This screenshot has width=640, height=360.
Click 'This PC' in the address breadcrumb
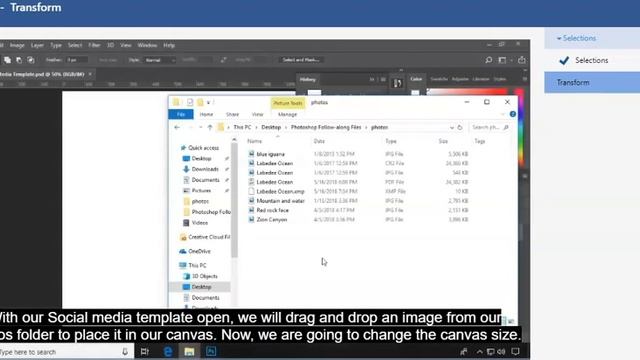pyautogui.click(x=242, y=127)
